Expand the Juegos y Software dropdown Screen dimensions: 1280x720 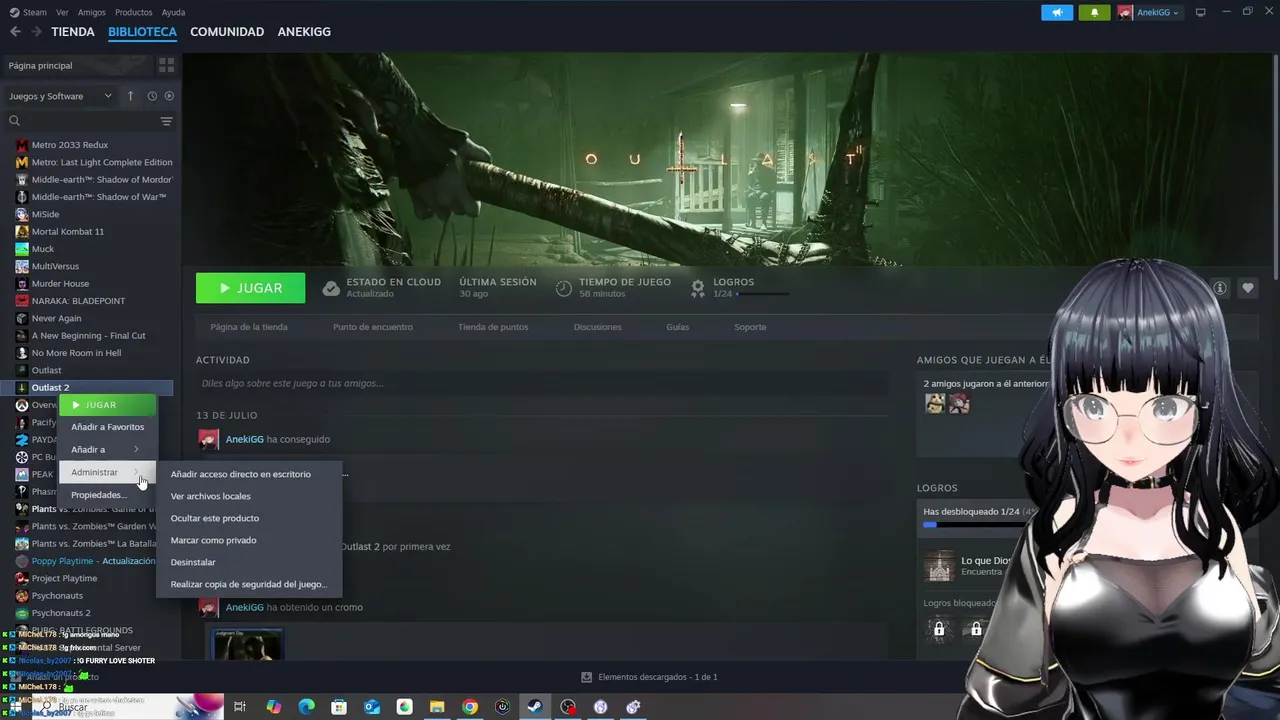click(60, 96)
